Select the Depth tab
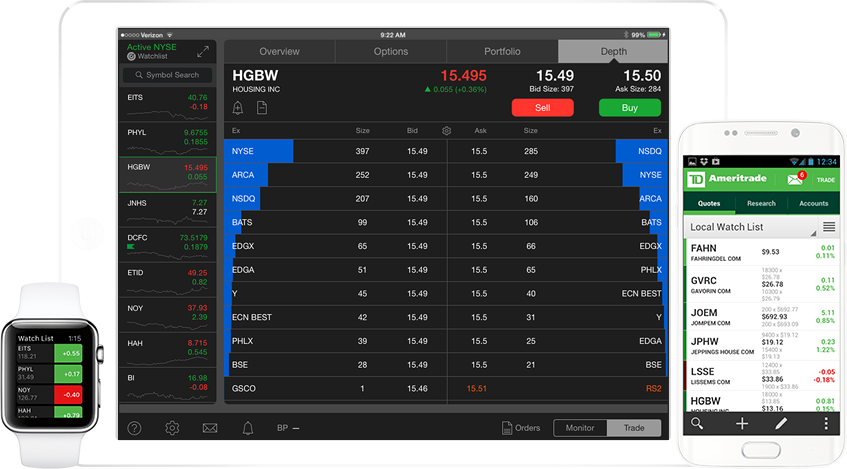 (x=613, y=51)
